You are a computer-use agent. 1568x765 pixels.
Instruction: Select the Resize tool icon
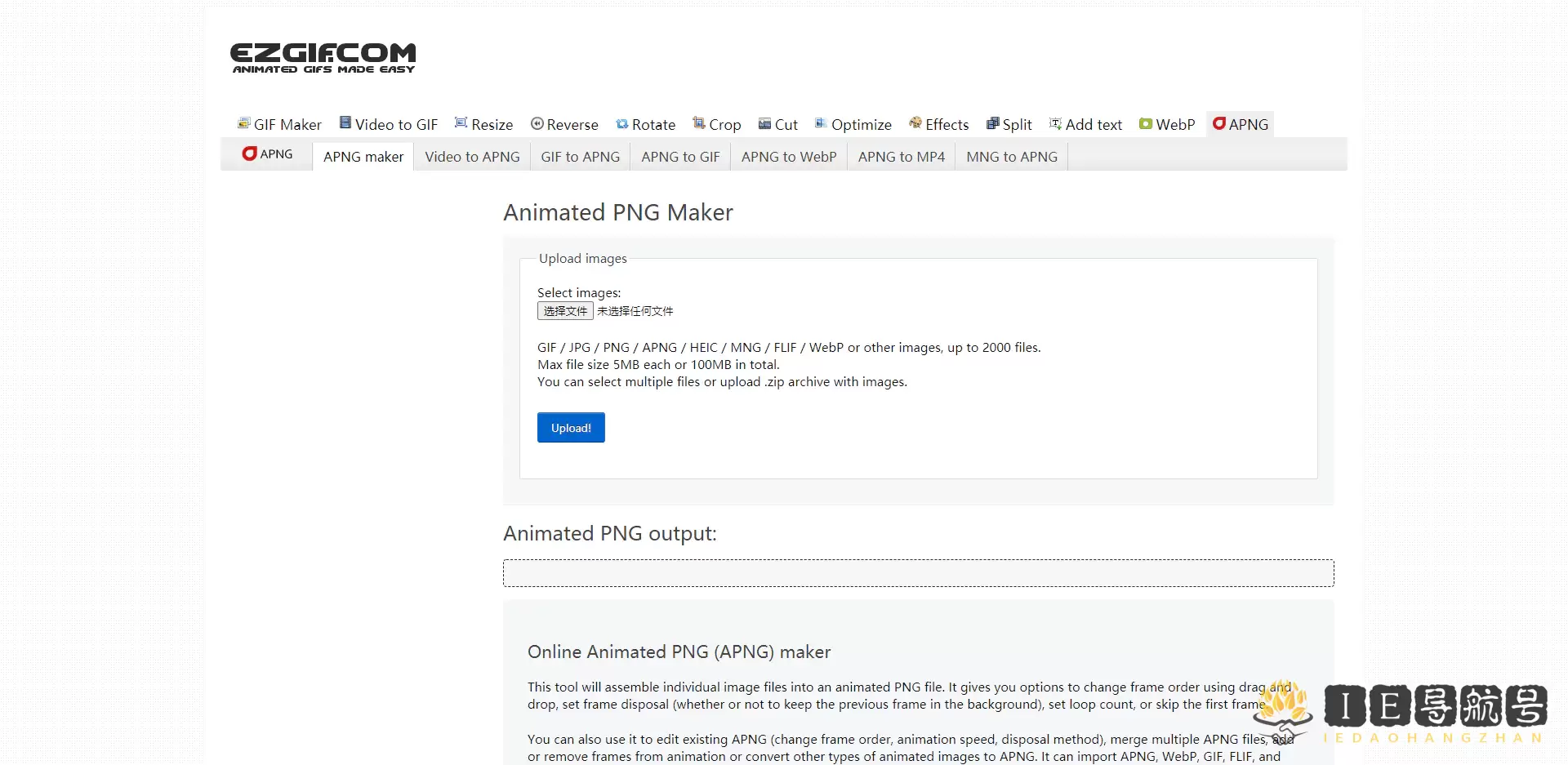click(461, 123)
